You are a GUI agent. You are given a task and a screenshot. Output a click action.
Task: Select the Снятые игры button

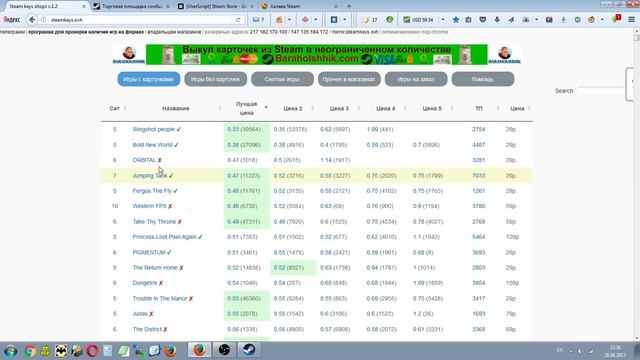click(x=282, y=79)
